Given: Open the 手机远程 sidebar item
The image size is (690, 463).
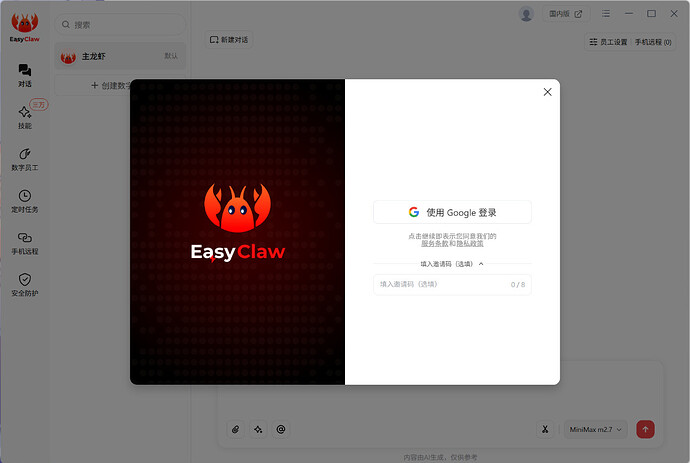Looking at the screenshot, I should pos(25,243).
